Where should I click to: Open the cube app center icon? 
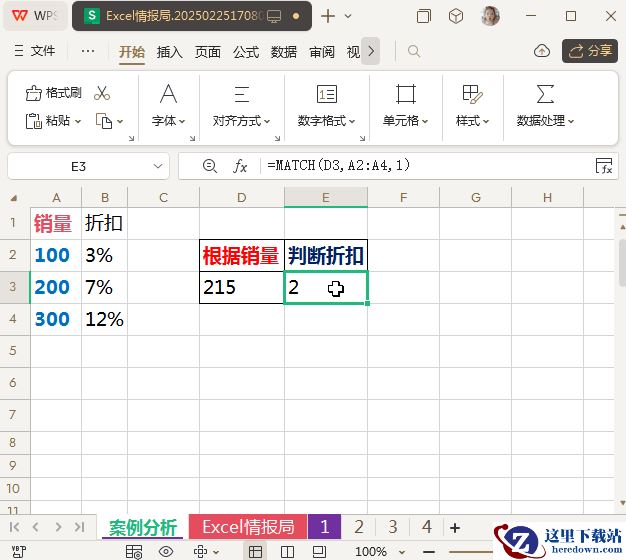[456, 16]
